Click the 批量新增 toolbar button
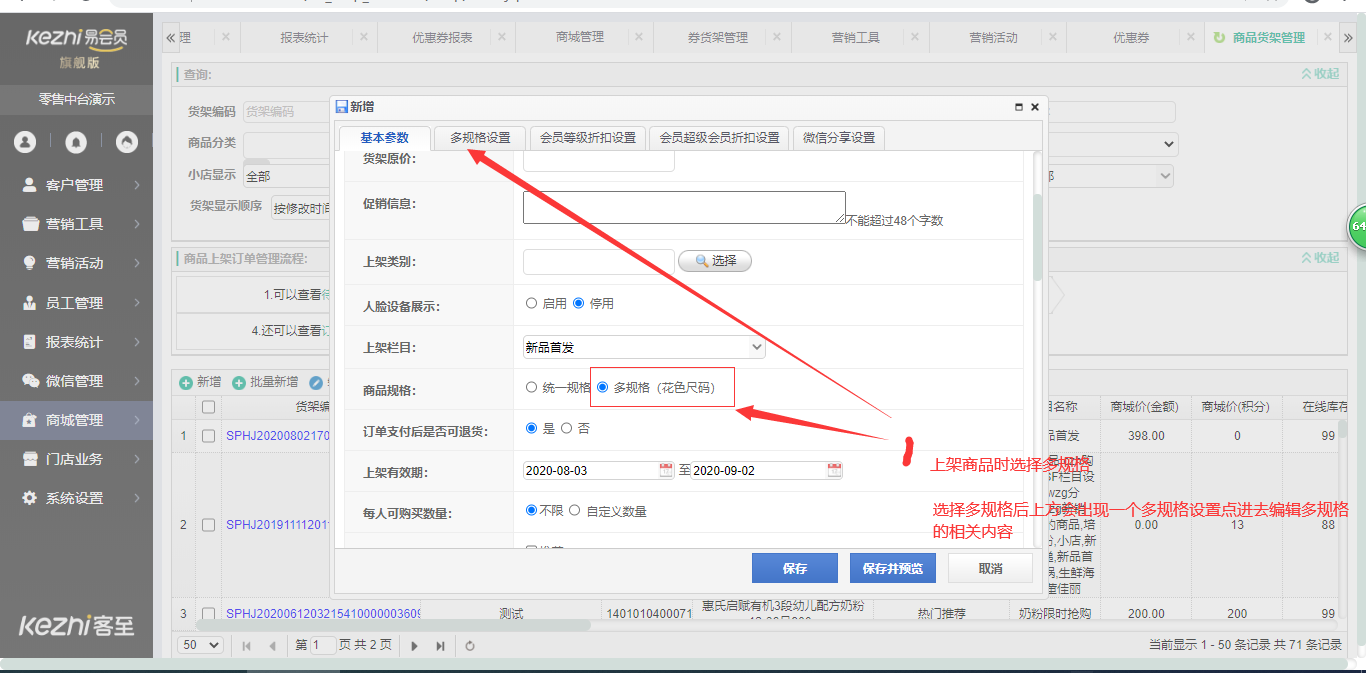The height and width of the screenshot is (673, 1366). [x=266, y=382]
